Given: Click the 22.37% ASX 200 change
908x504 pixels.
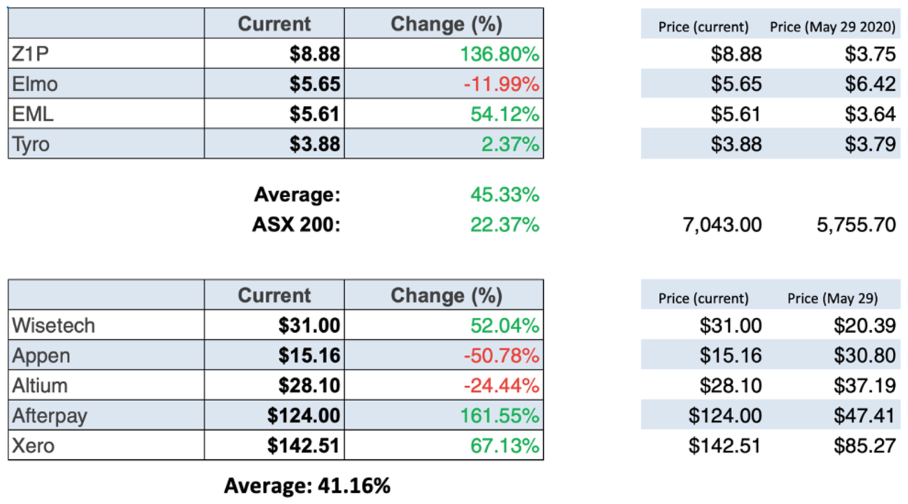Looking at the screenshot, I should coord(505,224).
